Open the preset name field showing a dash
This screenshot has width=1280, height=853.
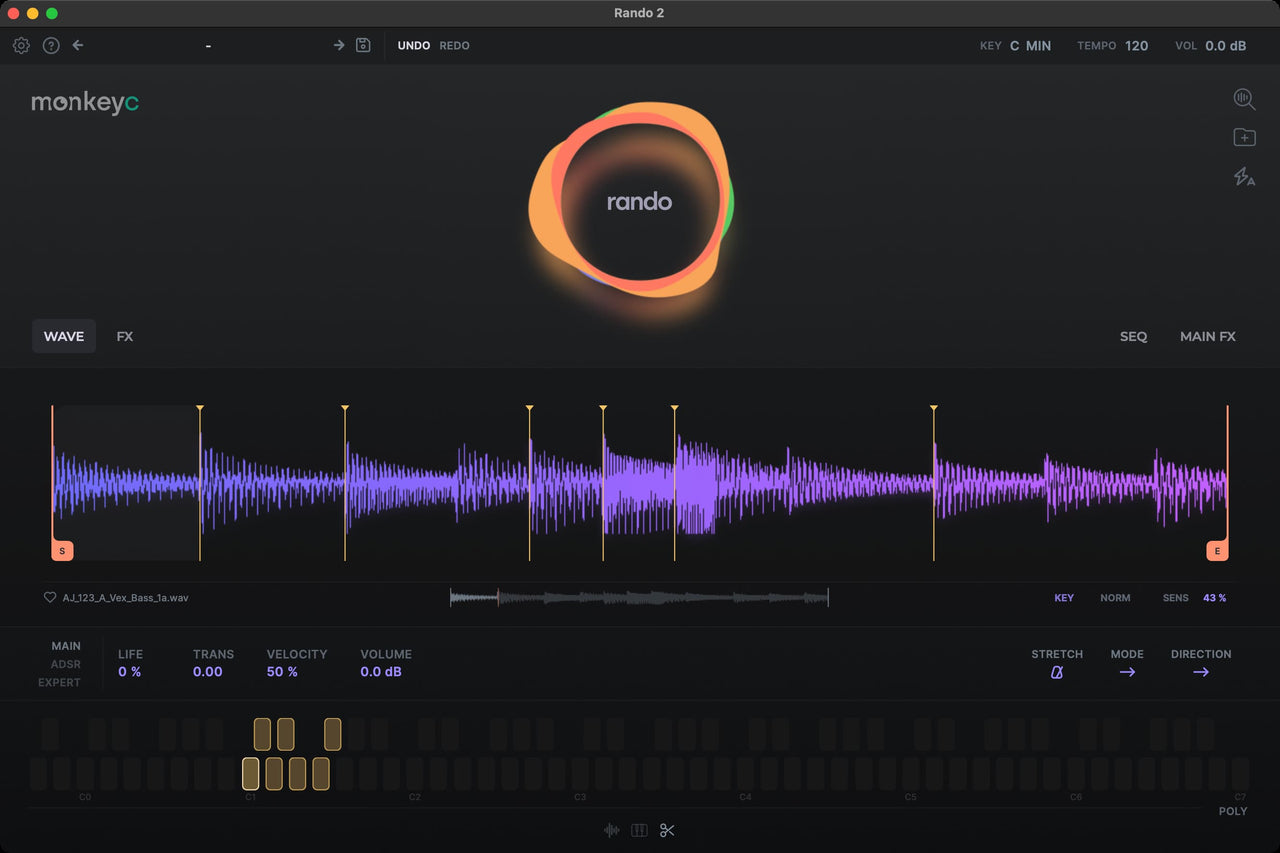tap(208, 46)
